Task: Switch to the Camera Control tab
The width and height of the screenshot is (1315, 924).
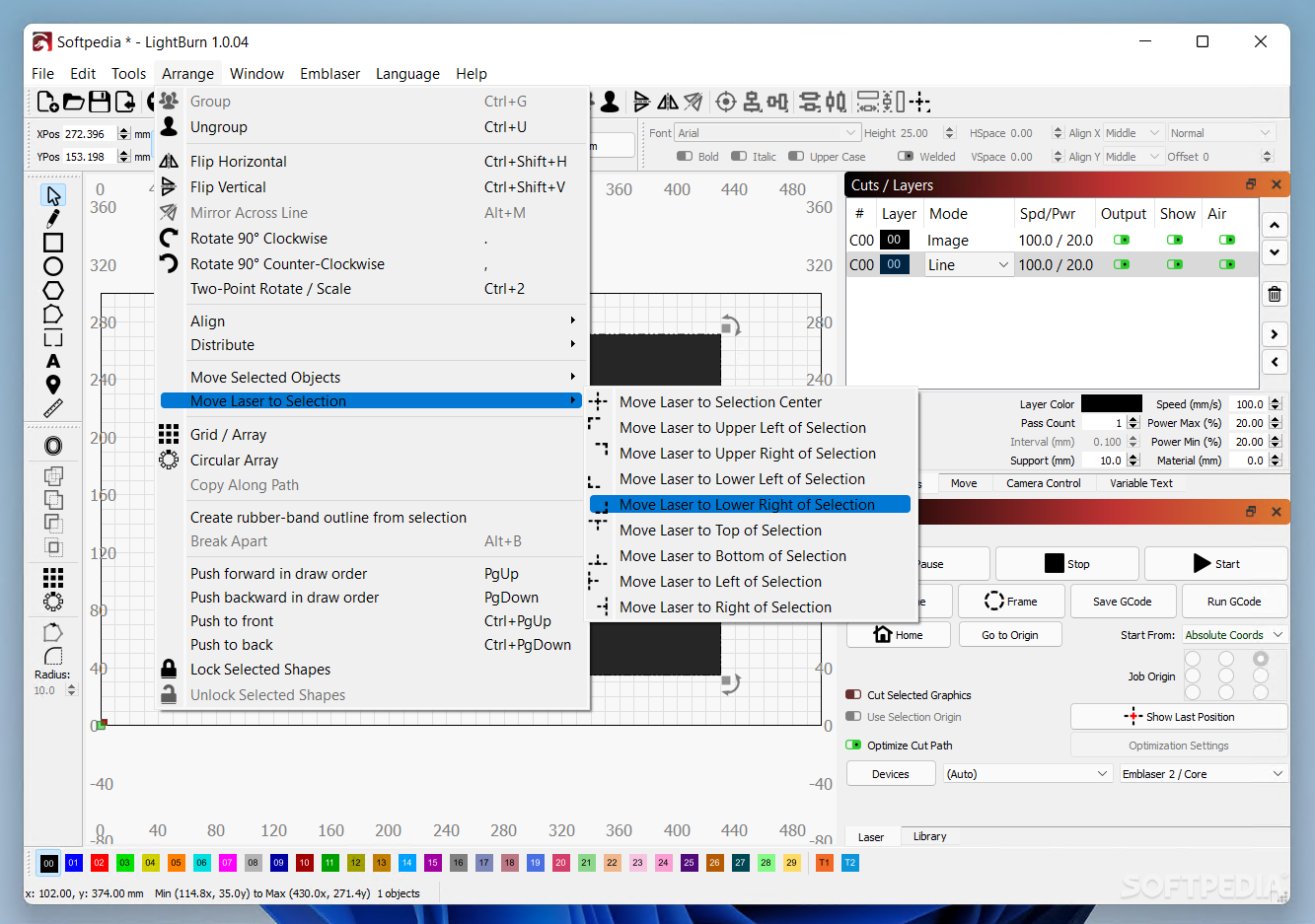Action: tap(1044, 483)
